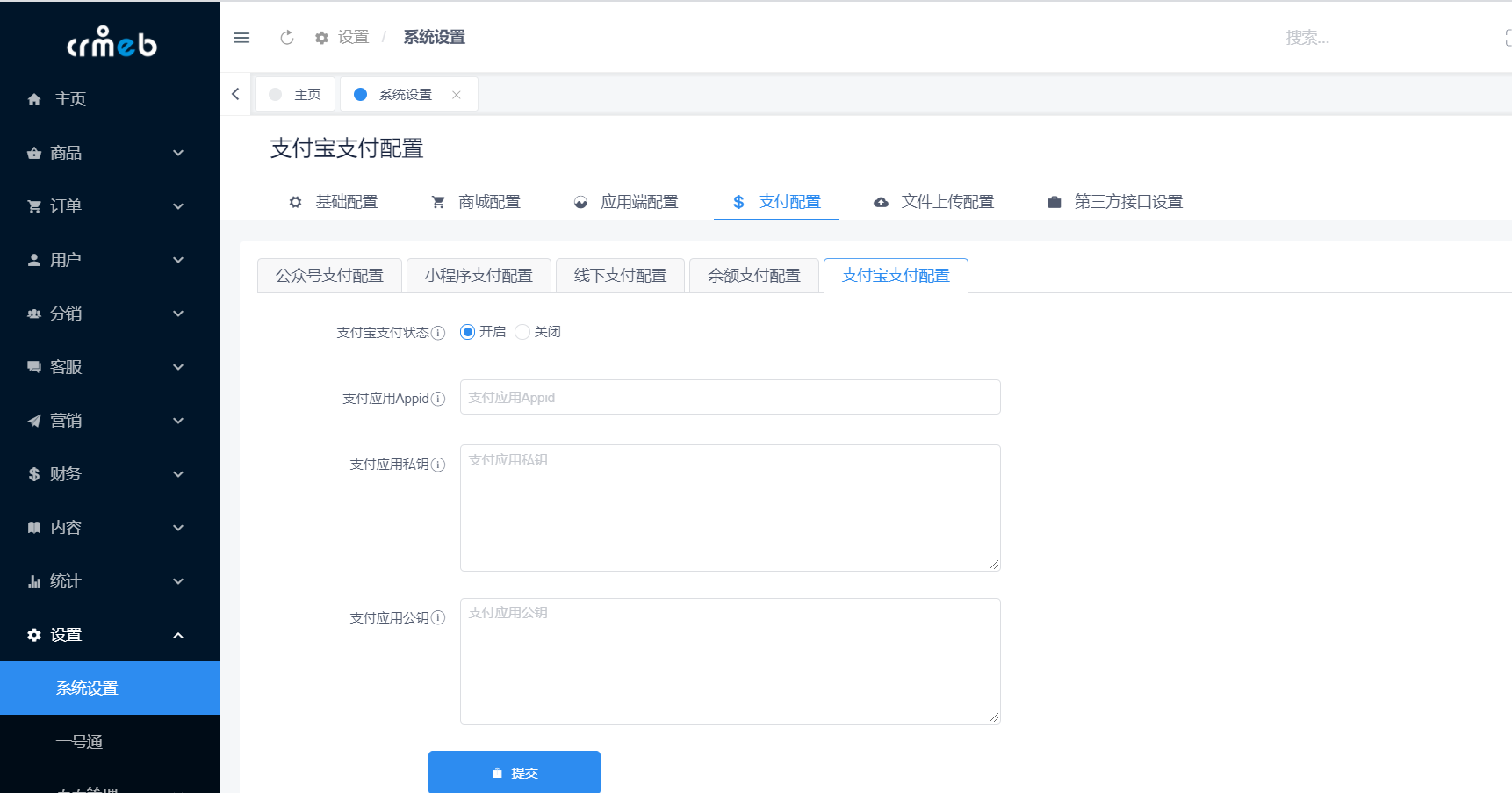Click the dollar icon beside 财务
Image resolution: width=1512 pixels, height=793 pixels.
(34, 474)
